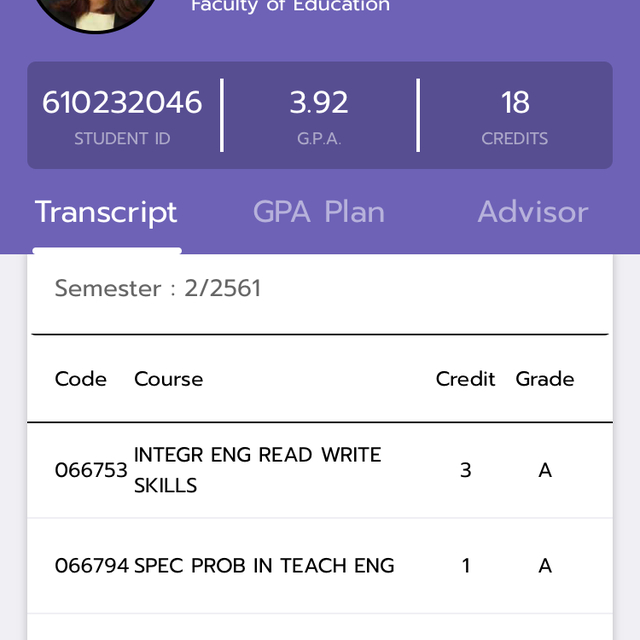This screenshot has width=640, height=640.
Task: Tap the student ID number 610232046
Action: pyautogui.click(x=122, y=102)
